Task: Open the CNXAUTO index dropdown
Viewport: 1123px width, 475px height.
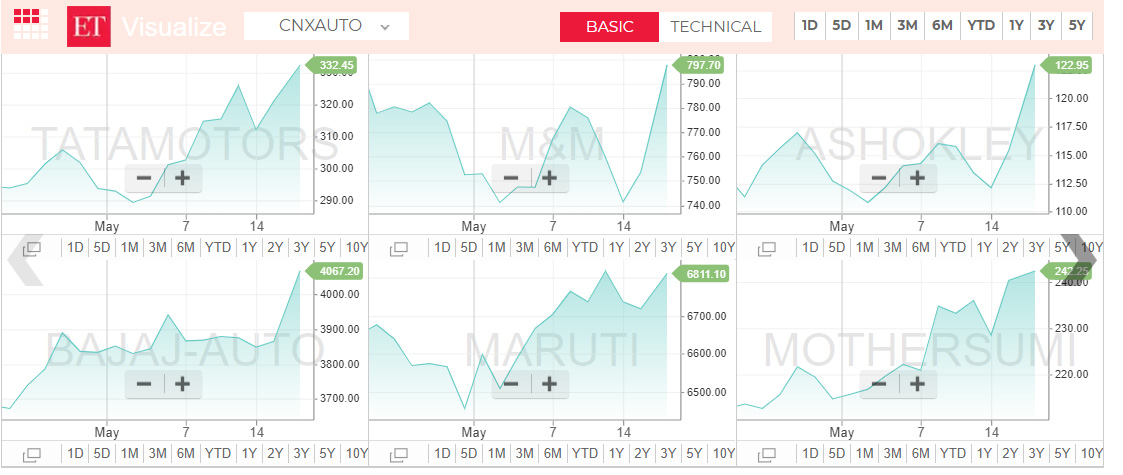Action: tap(326, 26)
